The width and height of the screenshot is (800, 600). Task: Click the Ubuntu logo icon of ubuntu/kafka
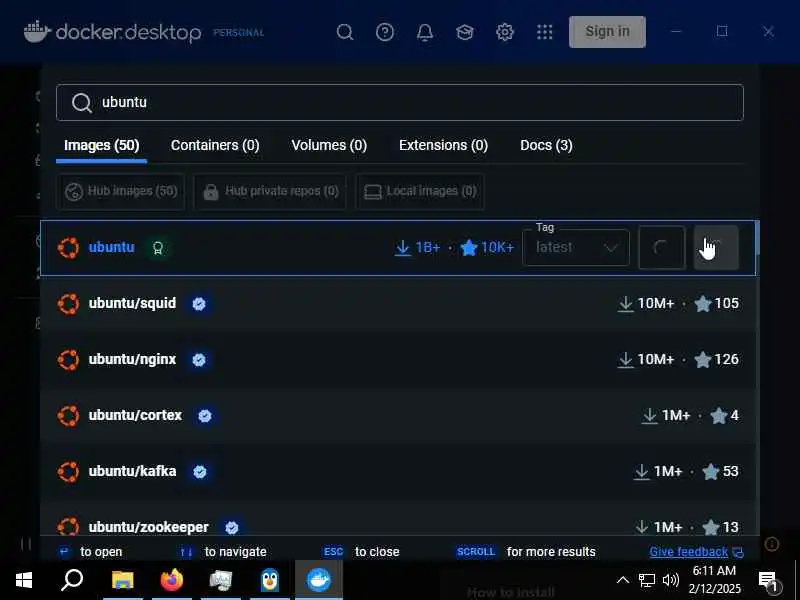[x=68, y=472]
